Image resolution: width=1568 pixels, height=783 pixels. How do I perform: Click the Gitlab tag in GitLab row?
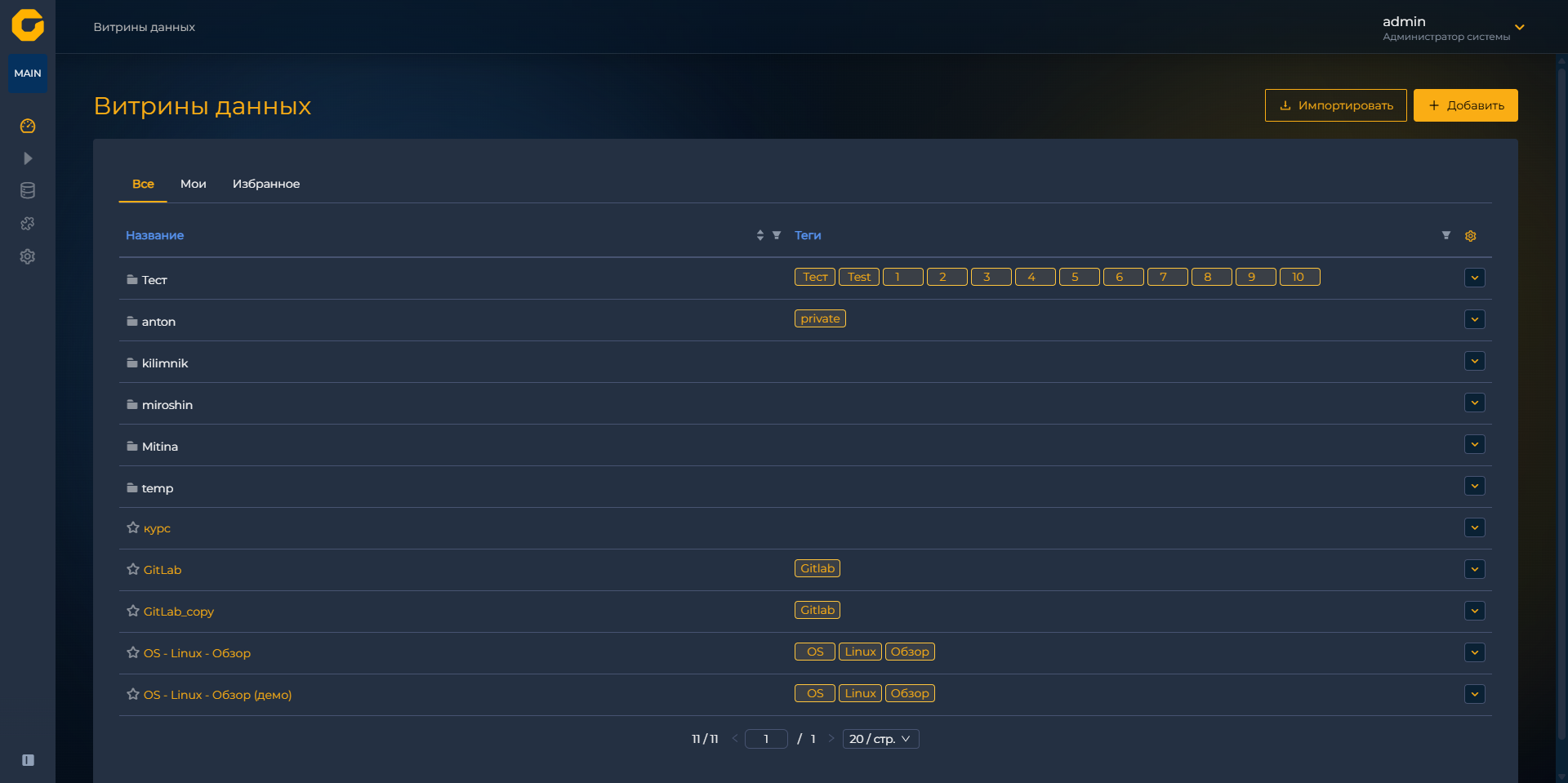817,568
